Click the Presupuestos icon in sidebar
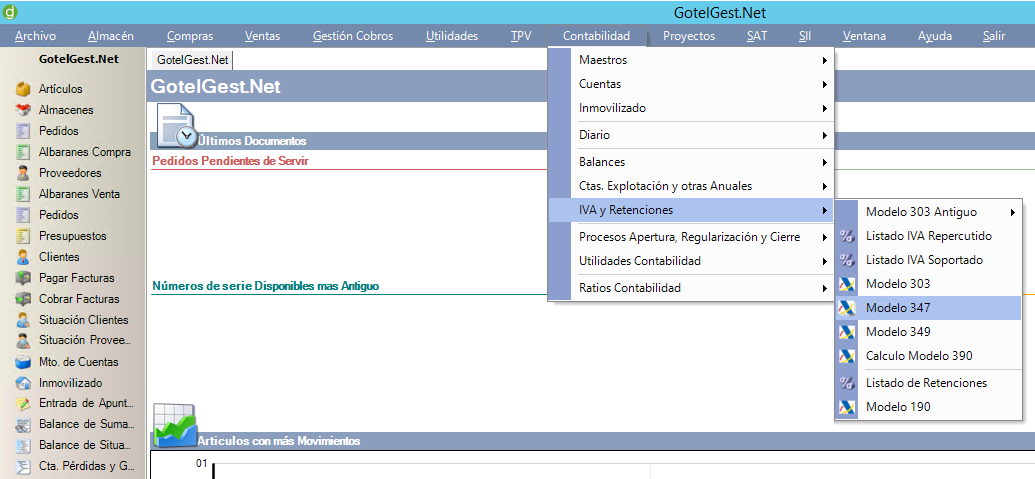Screen dimensions: 1035x479 pos(24,236)
